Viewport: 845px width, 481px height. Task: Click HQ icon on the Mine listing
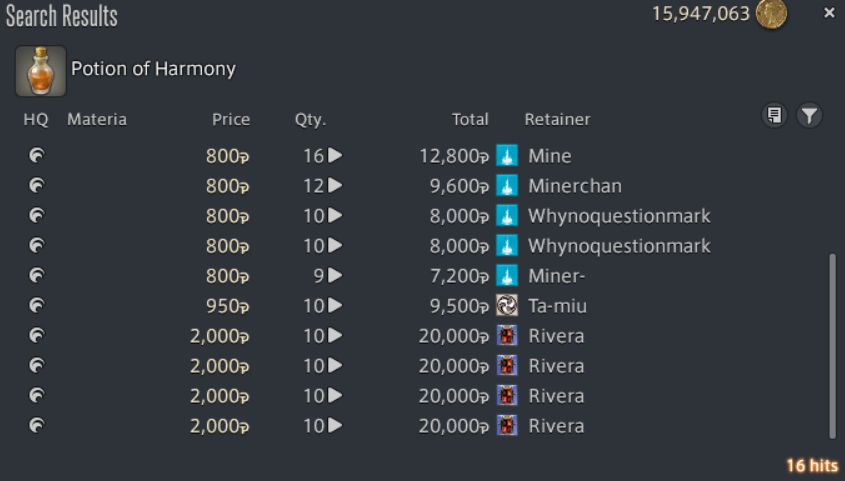[x=37, y=156]
